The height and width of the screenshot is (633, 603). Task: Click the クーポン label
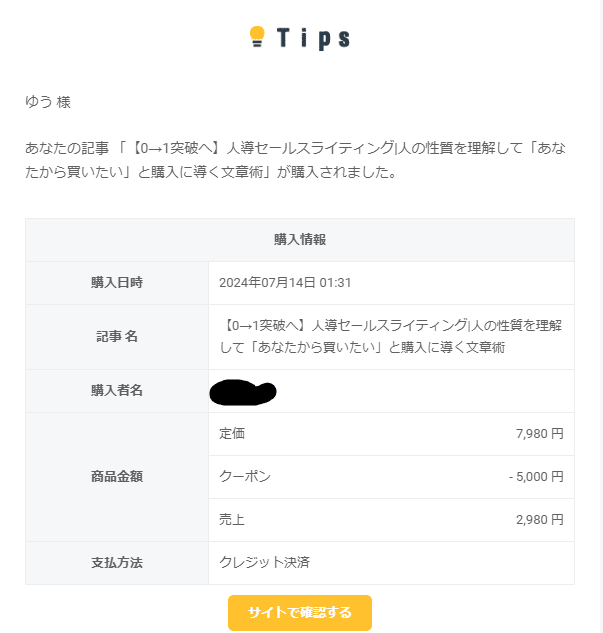(x=245, y=476)
